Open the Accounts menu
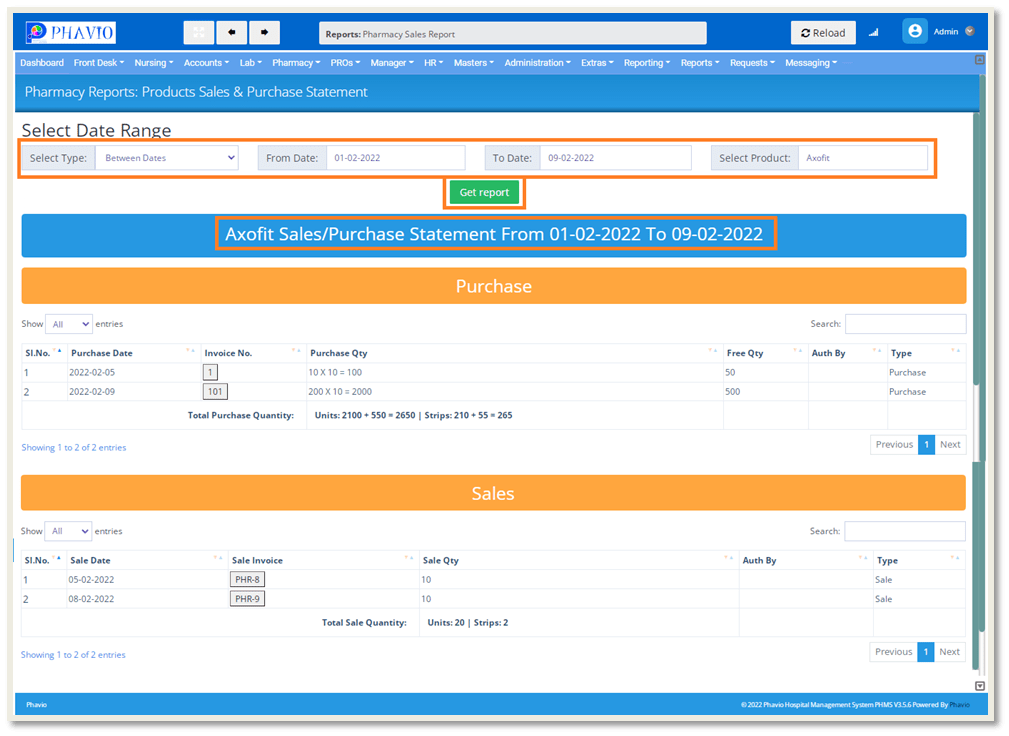Viewport: 1009px width, 736px height. point(207,62)
